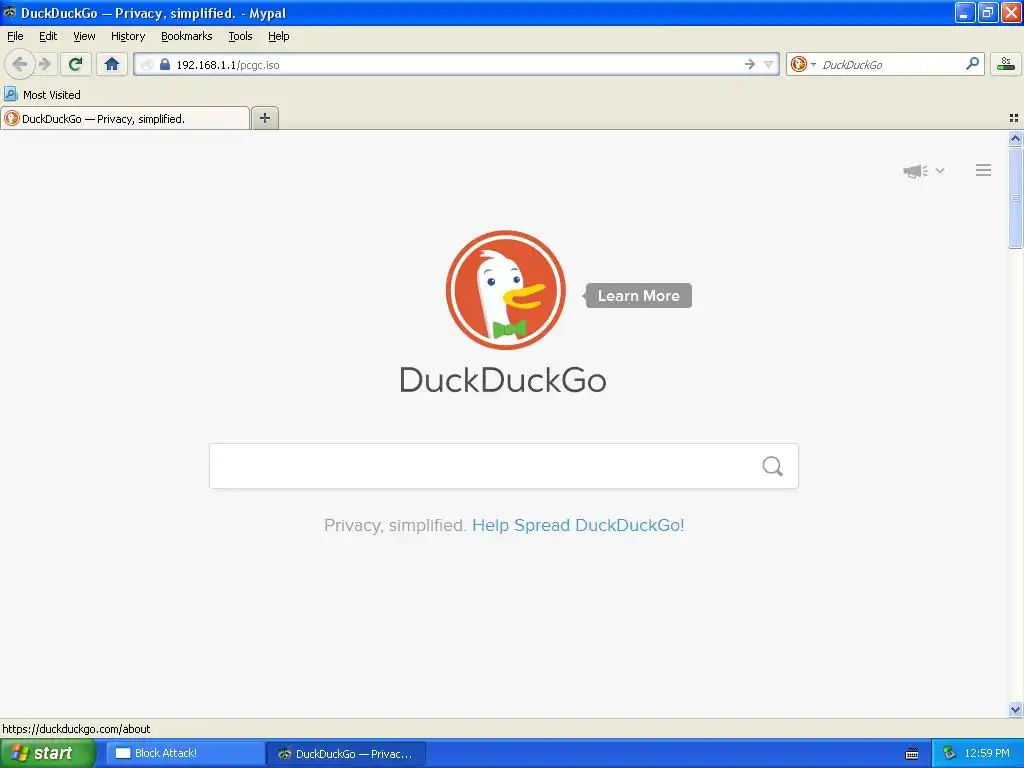Click the DuckDuckGo wordmark text
The height and width of the screenshot is (768, 1024).
503,380
